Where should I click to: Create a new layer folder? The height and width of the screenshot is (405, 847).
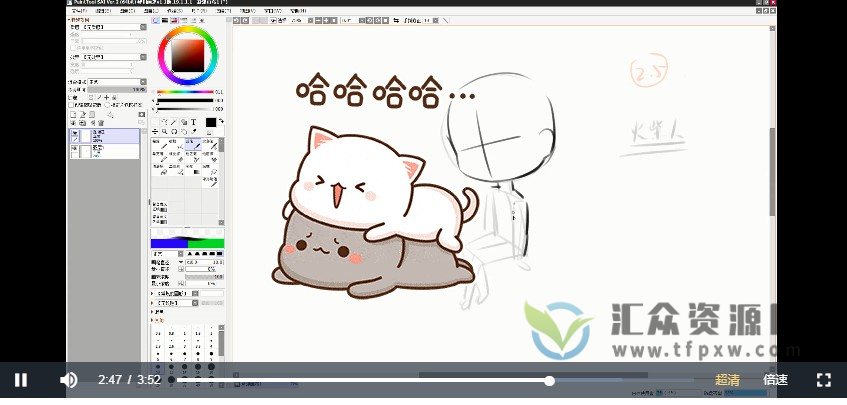click(x=92, y=114)
